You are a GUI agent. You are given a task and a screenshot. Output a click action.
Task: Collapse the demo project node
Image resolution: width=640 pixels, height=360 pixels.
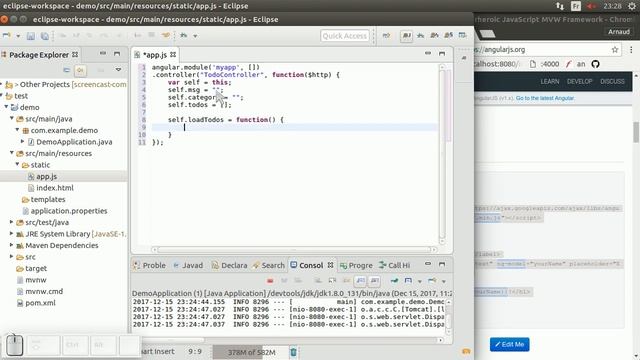coord(7,107)
